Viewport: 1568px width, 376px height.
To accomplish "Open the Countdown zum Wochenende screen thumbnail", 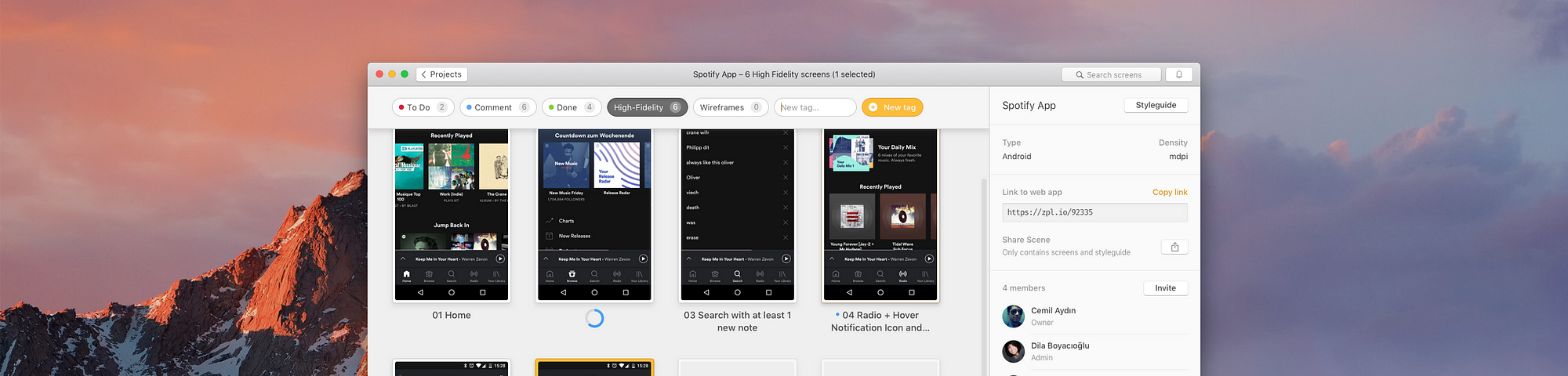I will click(x=594, y=215).
